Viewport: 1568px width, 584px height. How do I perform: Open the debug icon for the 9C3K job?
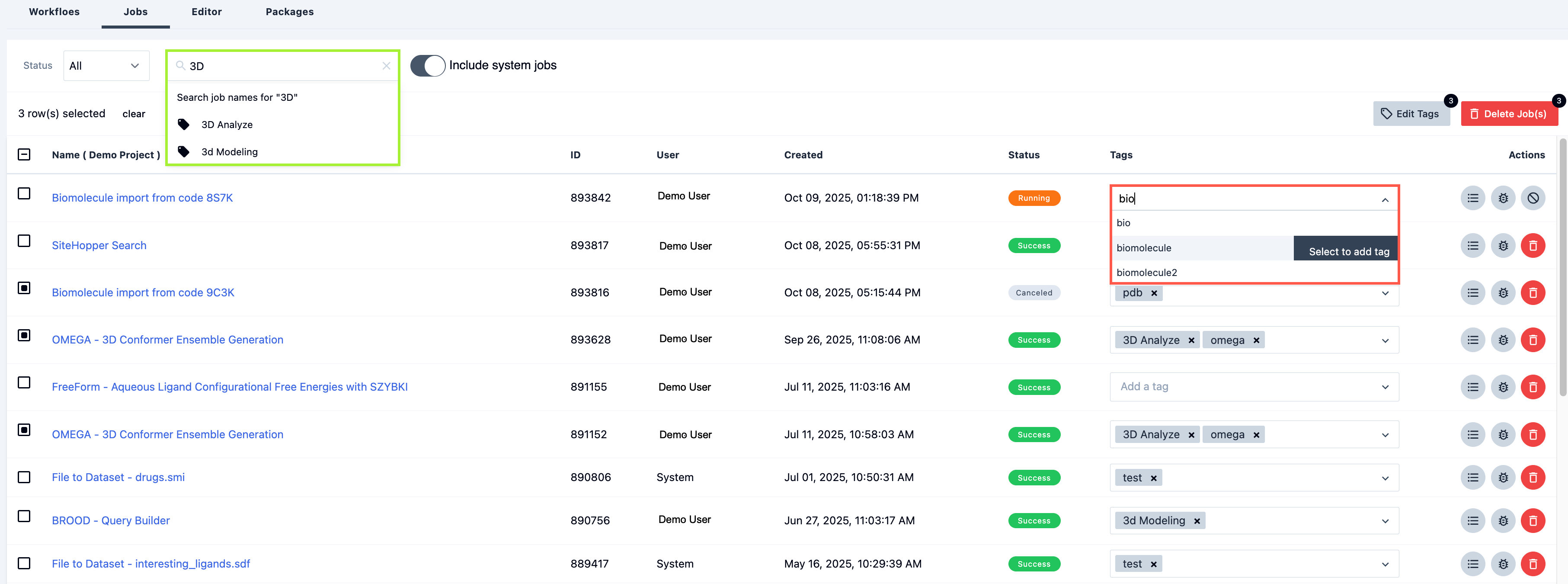point(1502,293)
